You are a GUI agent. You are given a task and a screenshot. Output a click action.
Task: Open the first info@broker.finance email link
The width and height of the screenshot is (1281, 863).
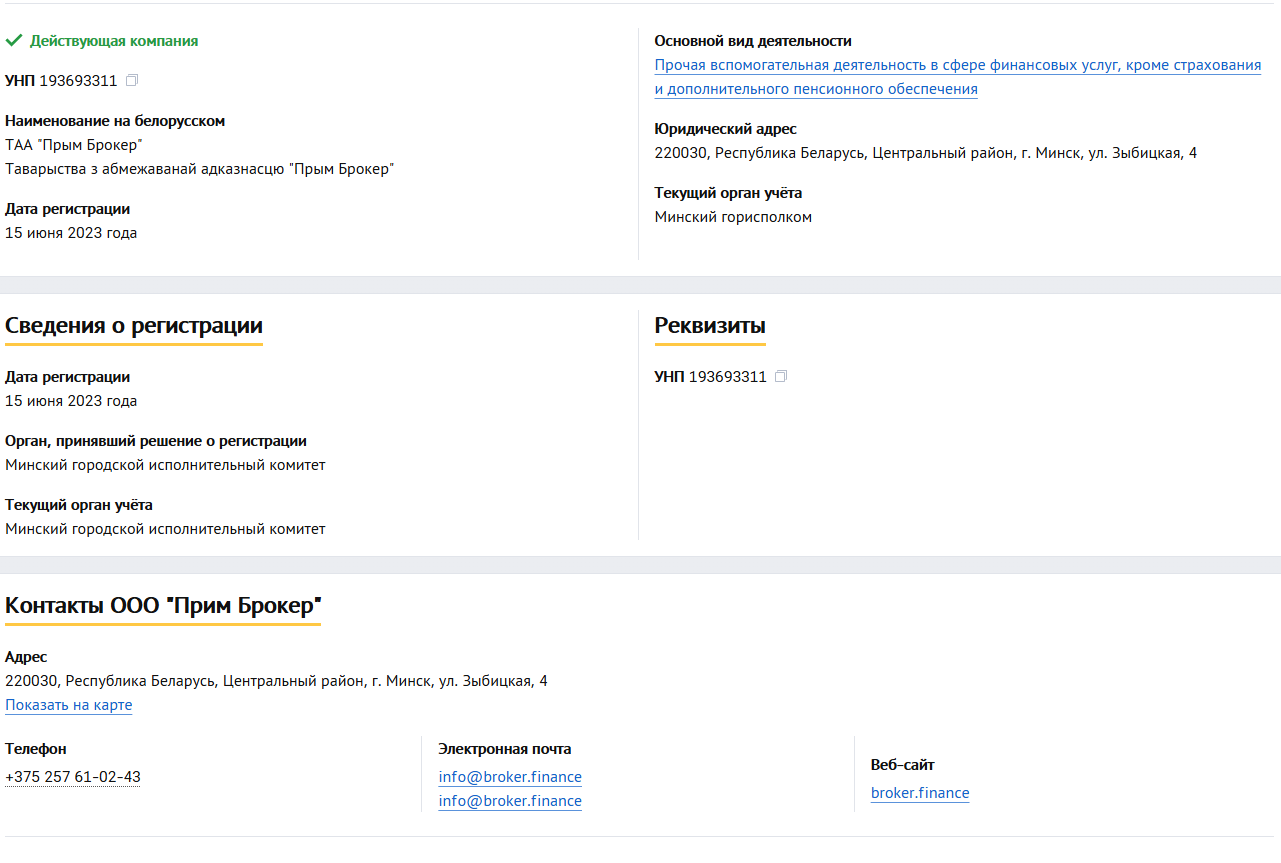tap(509, 777)
